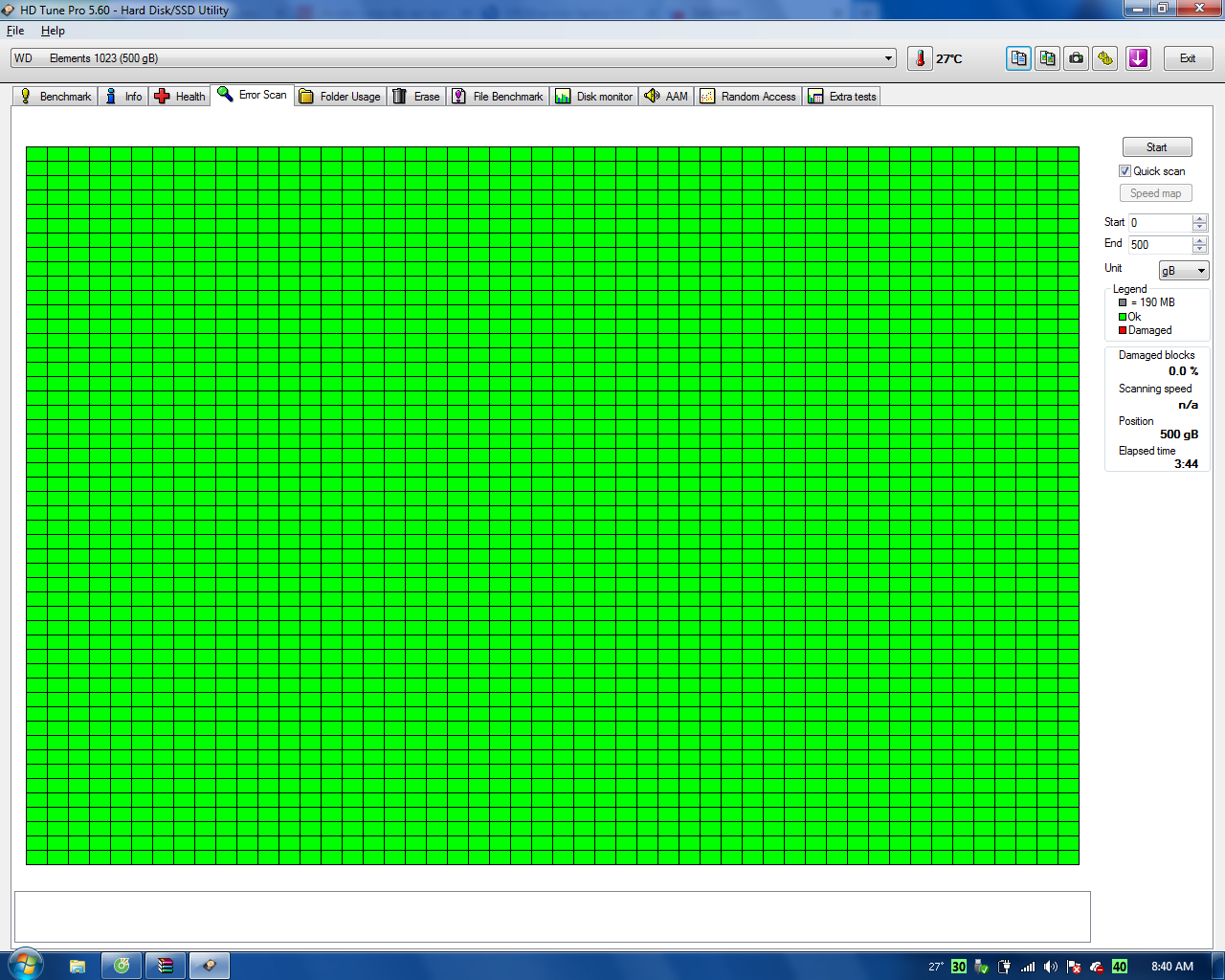Open the File menu
1225x980 pixels.
15,31
